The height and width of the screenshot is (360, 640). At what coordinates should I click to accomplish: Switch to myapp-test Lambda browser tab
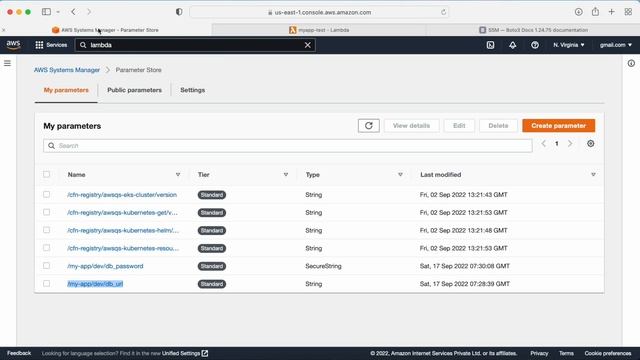(x=319, y=30)
